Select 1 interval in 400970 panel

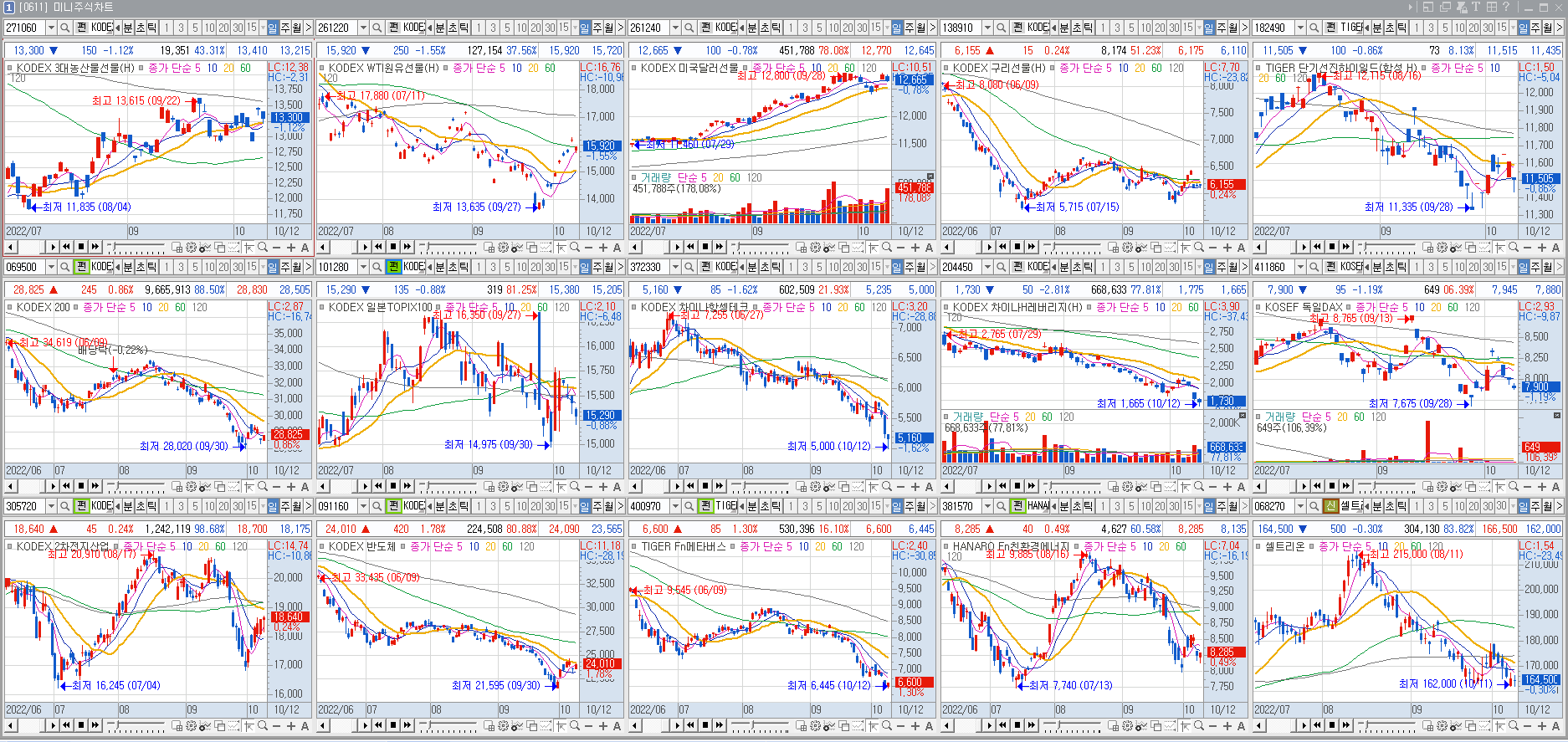[x=791, y=506]
